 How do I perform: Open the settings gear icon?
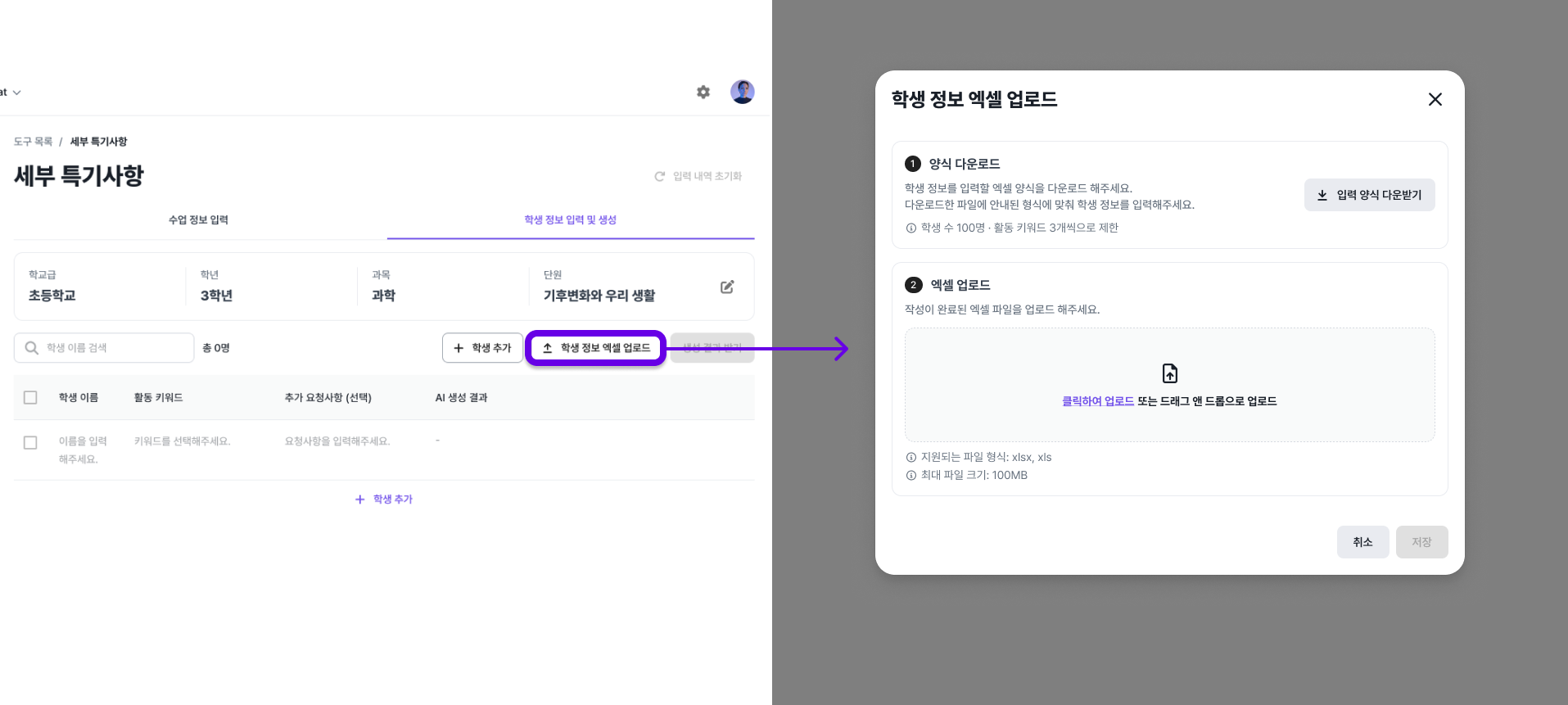pos(703,92)
